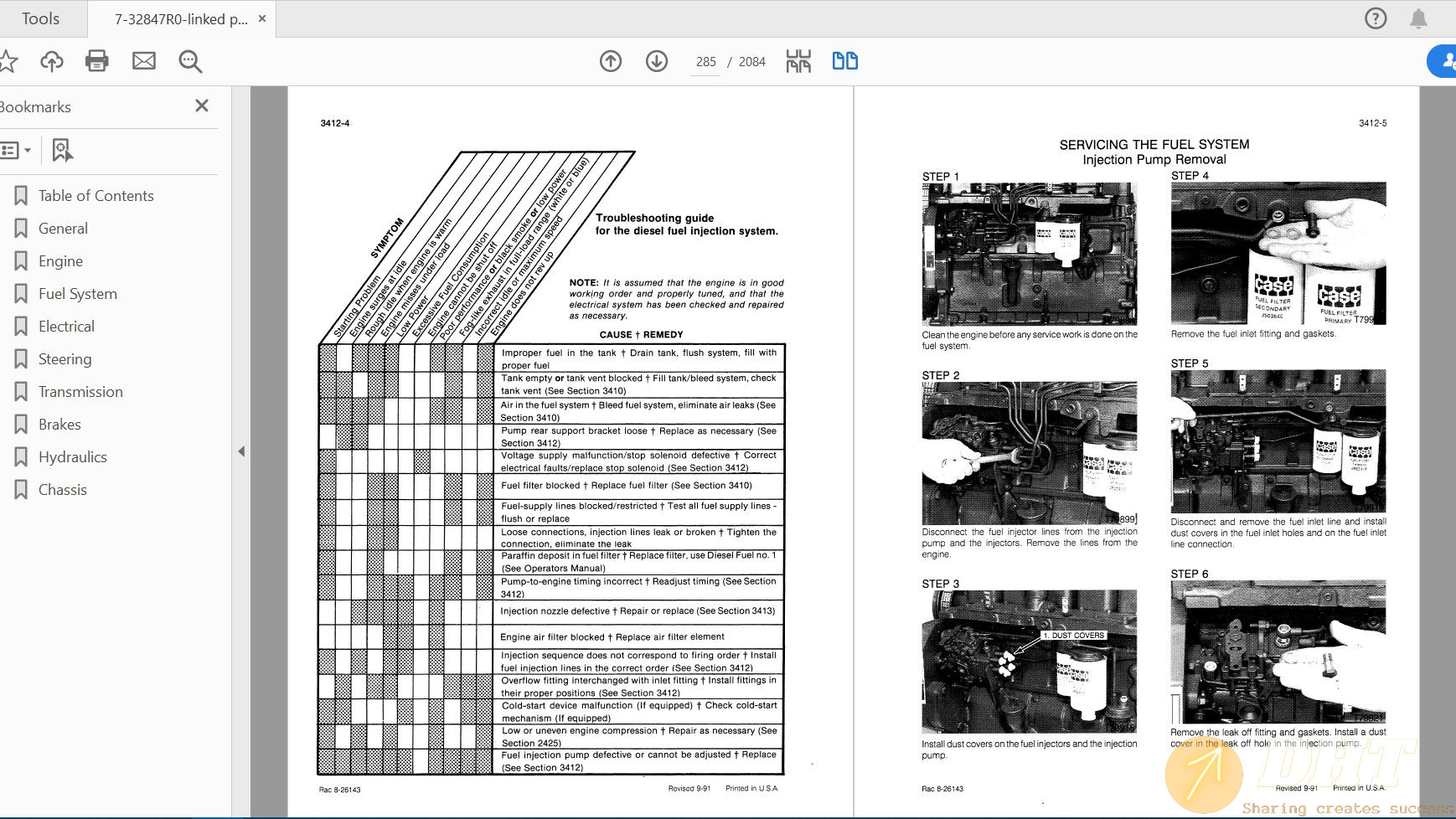The height and width of the screenshot is (819, 1456).
Task: Open the notifications bell
Action: pyautogui.click(x=1418, y=18)
